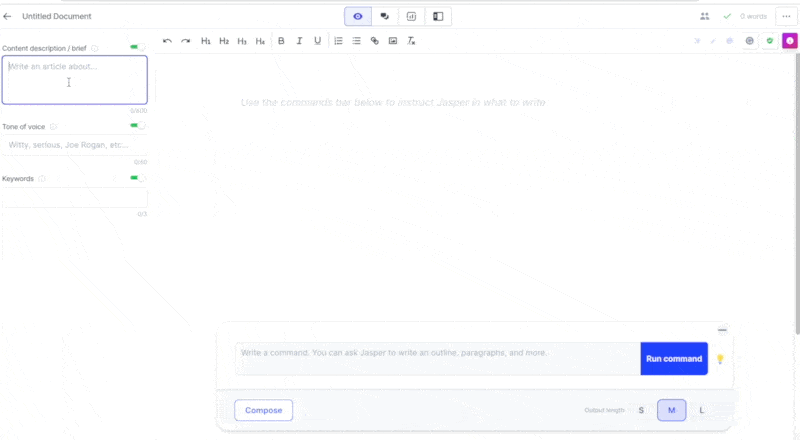
Task: Toggle Tone of voice switch
Action: [137, 126]
